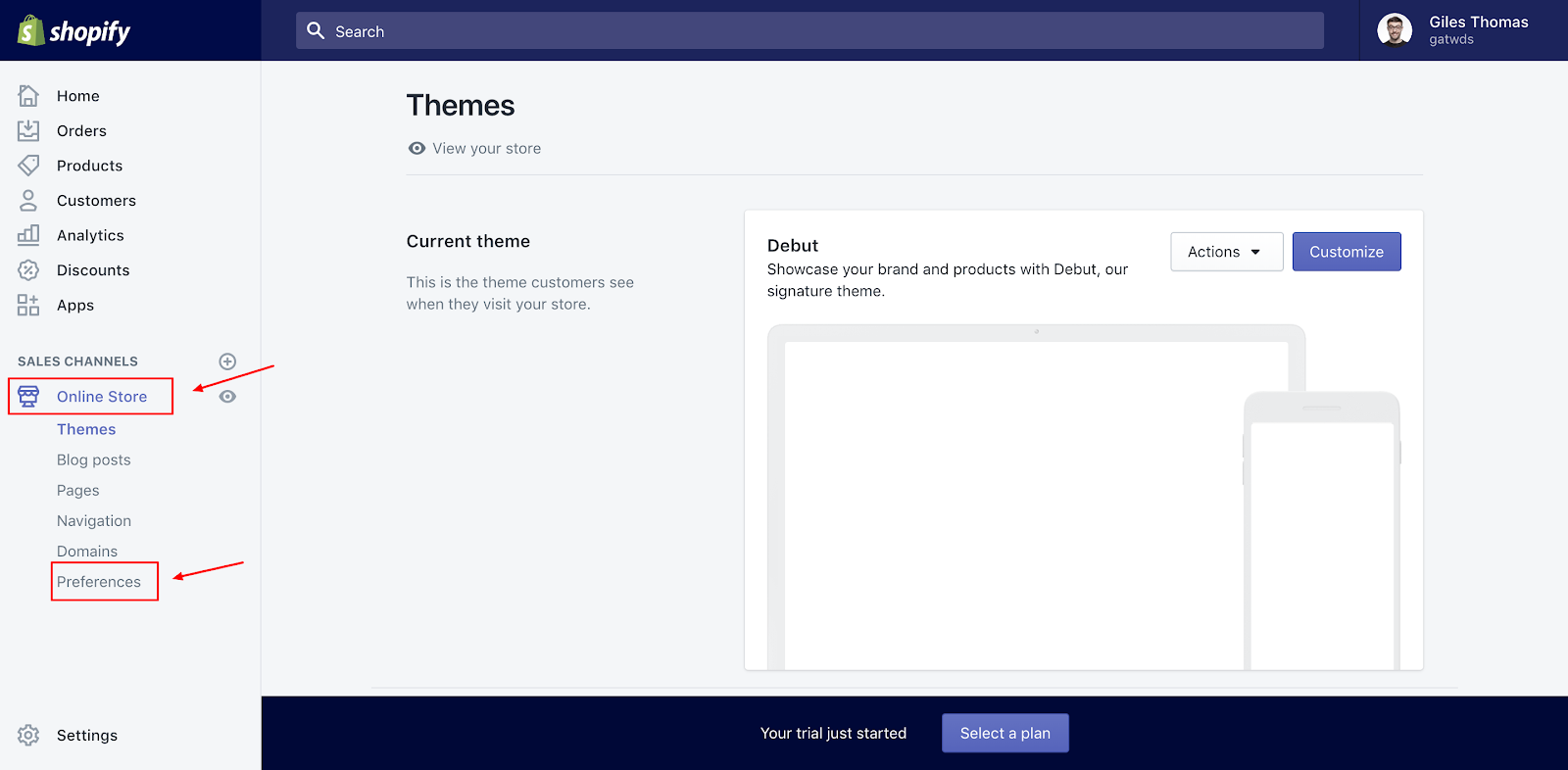Click the Home house icon
1568x770 pixels.
click(28, 95)
